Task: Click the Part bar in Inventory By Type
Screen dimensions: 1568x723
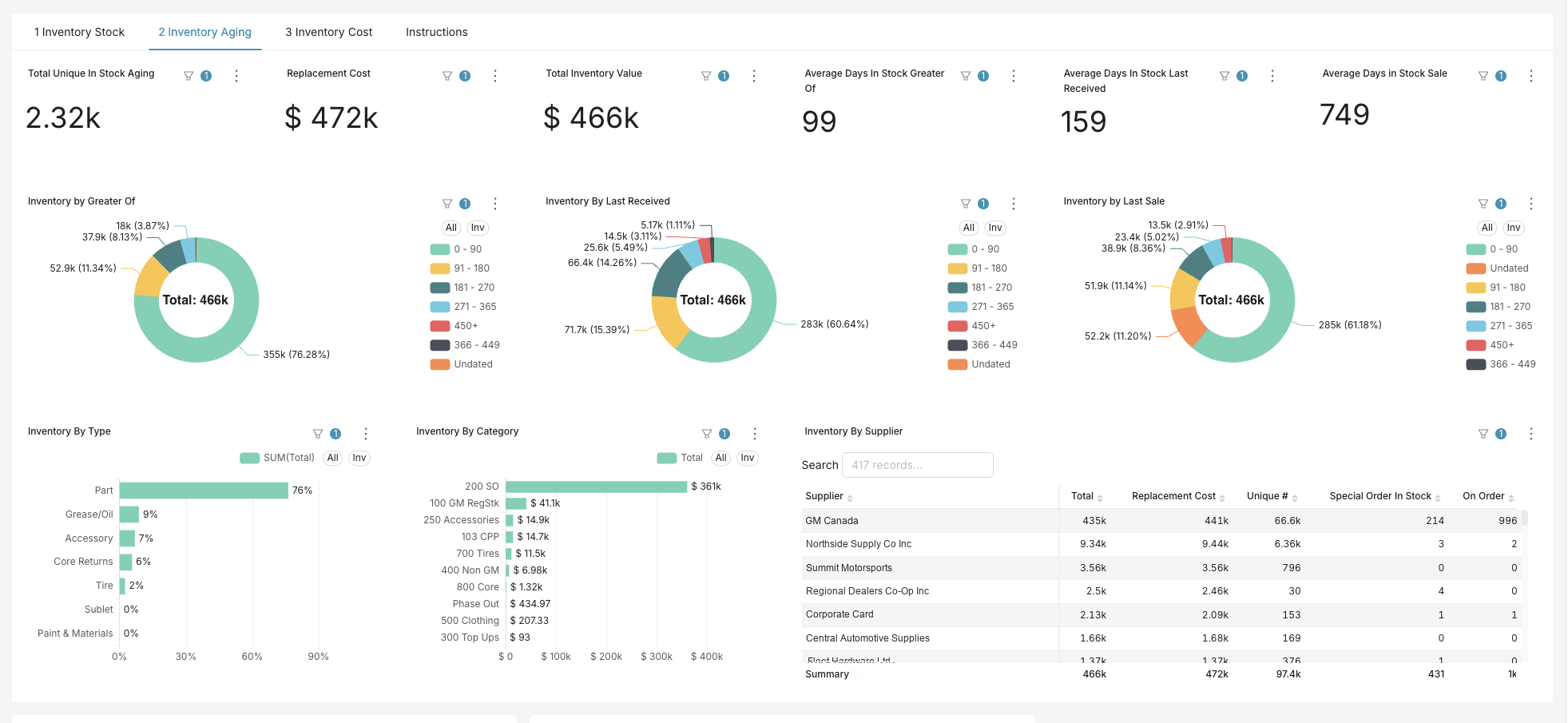Action: coord(204,491)
